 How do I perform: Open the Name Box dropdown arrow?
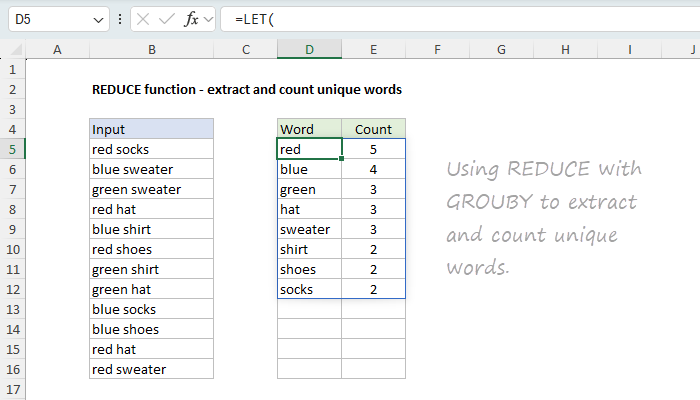[97, 19]
